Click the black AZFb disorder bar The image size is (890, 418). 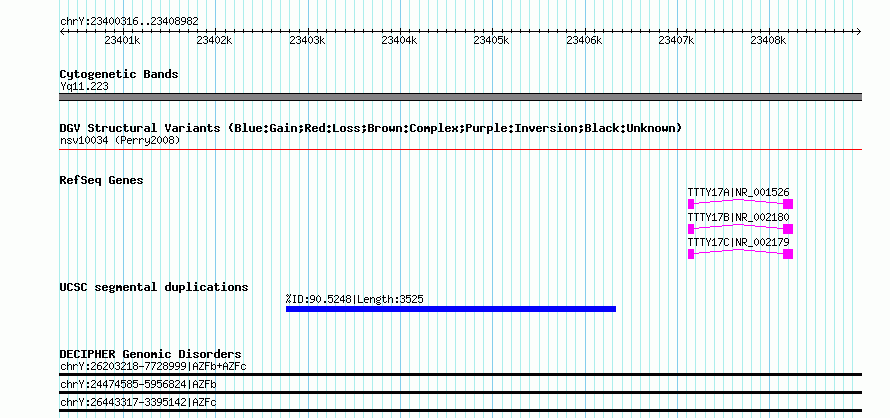460,392
